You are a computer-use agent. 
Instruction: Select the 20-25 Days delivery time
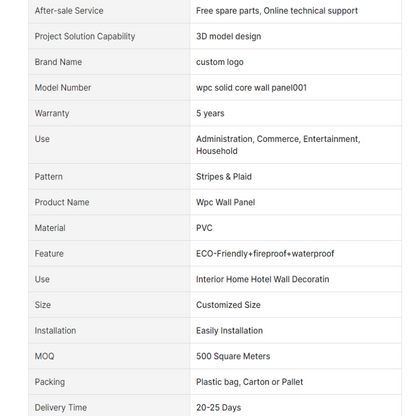[x=219, y=408]
